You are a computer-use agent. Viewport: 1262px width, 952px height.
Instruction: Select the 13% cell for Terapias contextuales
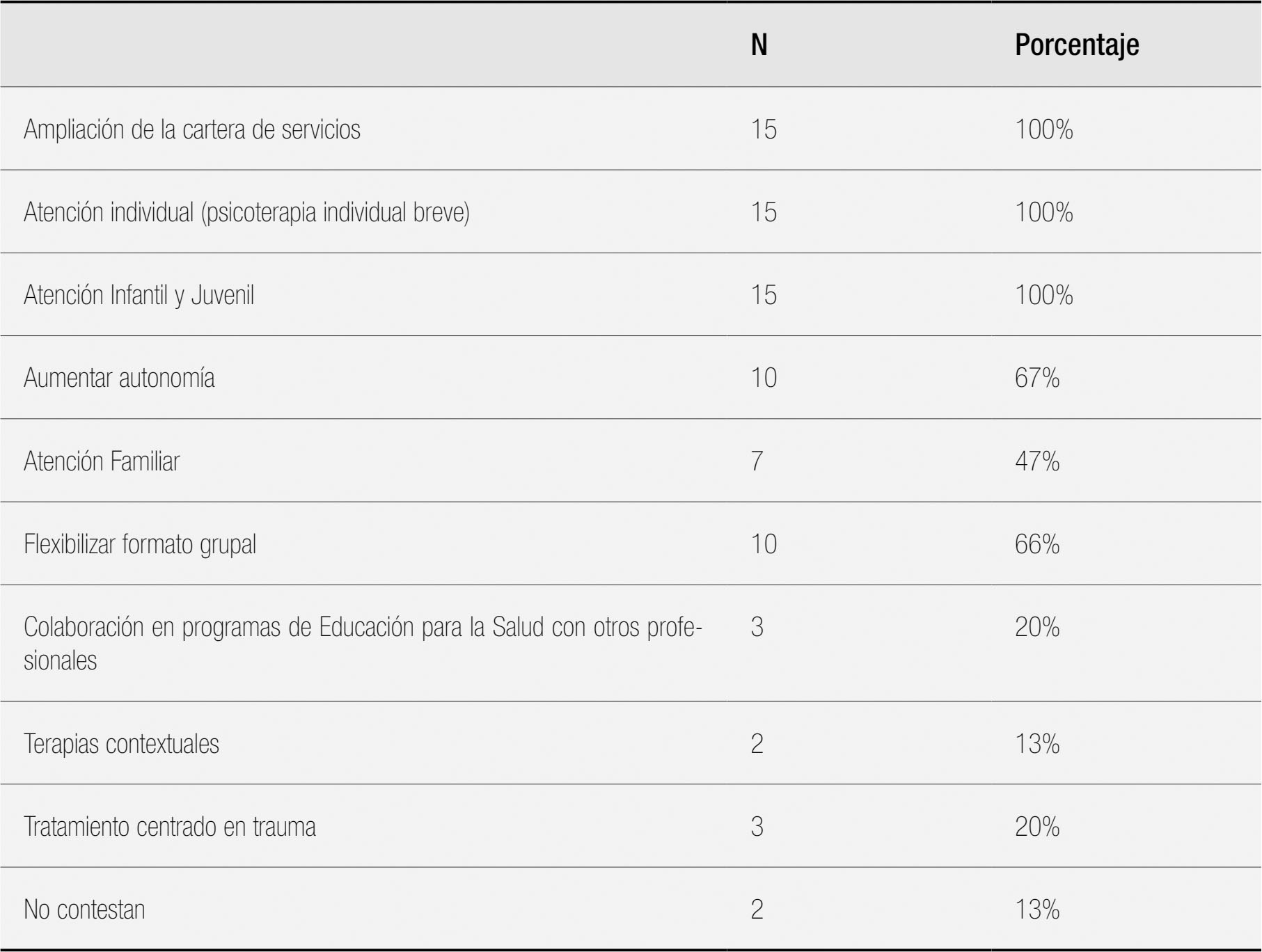coord(1036,744)
